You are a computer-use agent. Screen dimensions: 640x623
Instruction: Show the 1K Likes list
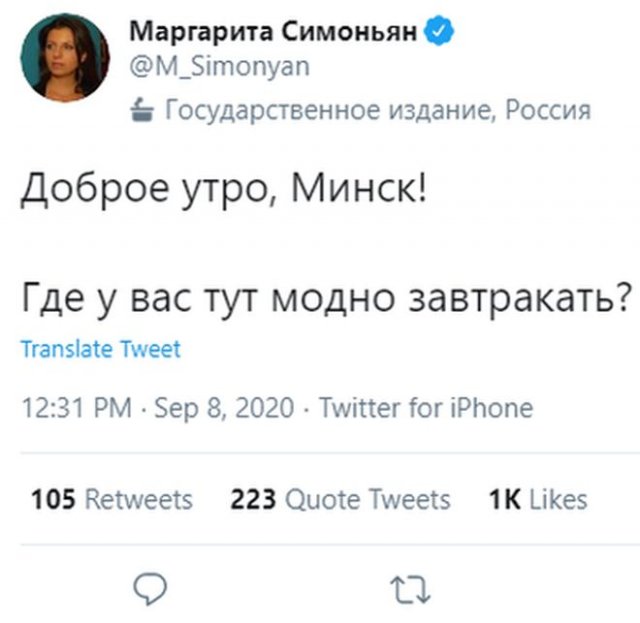tap(537, 499)
